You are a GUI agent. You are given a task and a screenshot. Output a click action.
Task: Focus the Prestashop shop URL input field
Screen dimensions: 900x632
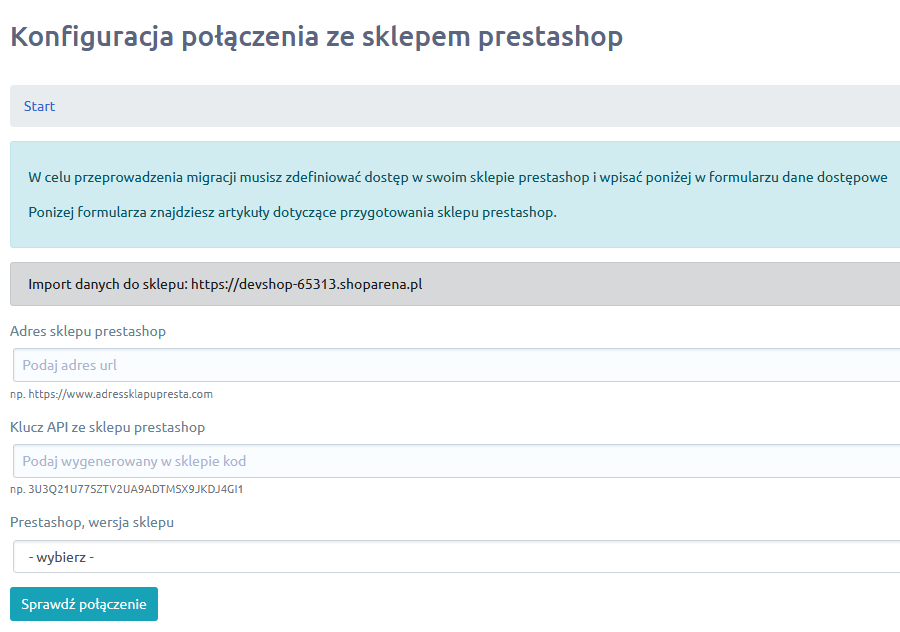point(456,365)
